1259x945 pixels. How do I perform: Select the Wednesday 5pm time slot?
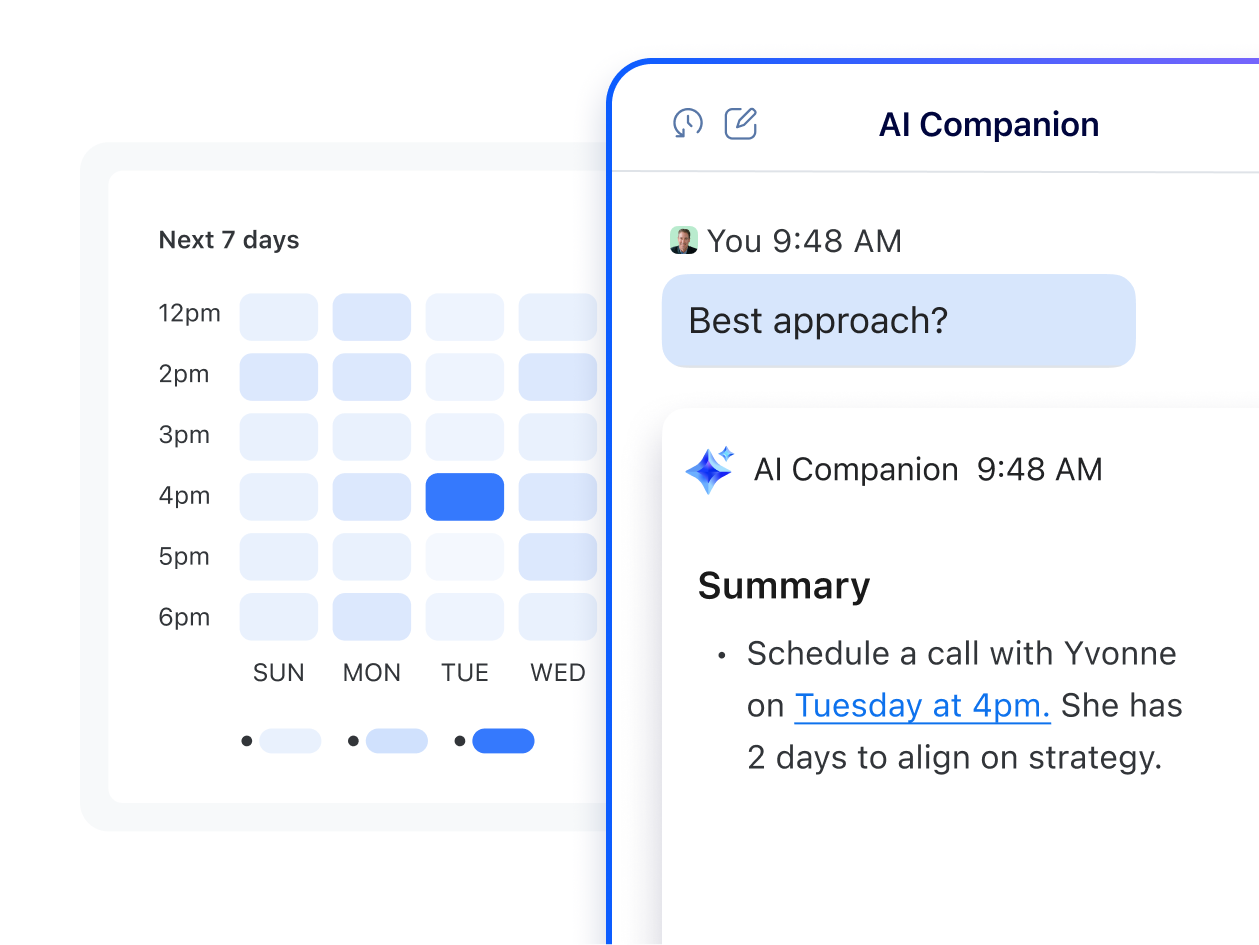[557, 557]
